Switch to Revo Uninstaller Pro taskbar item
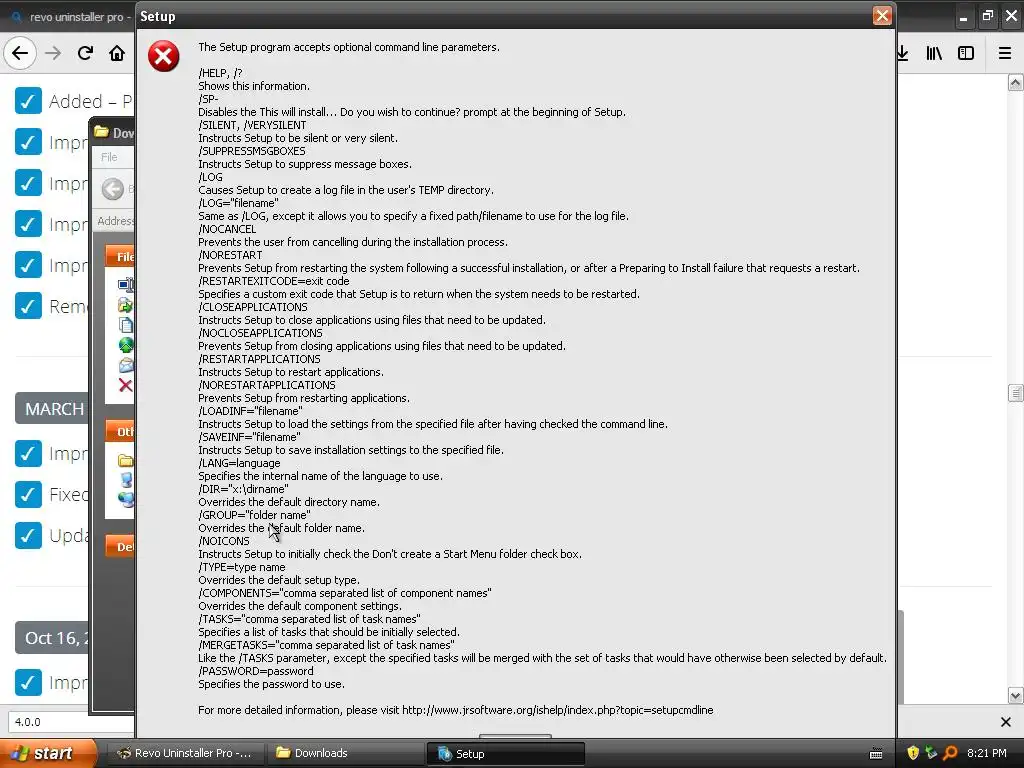1024x768 pixels. [186, 753]
